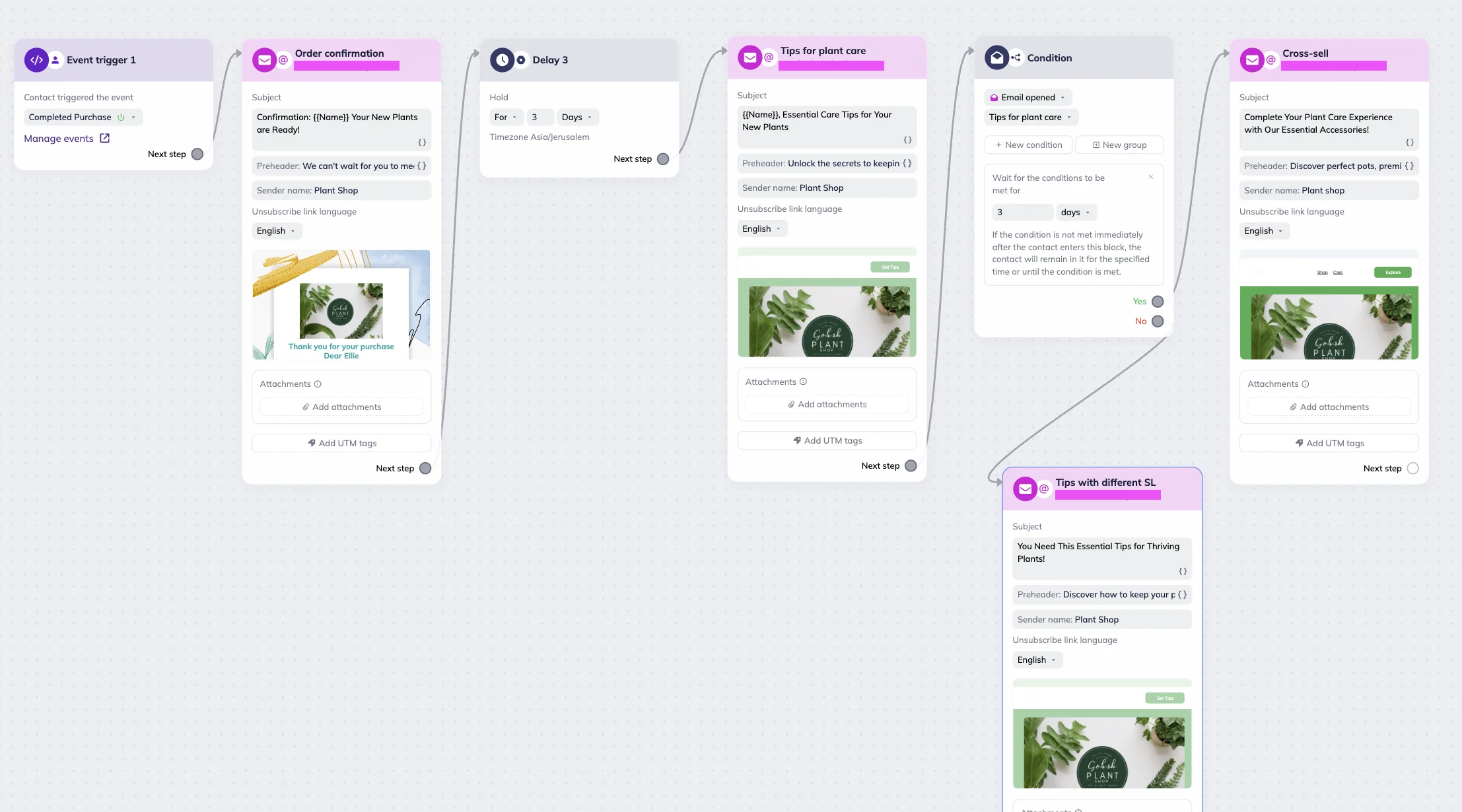Click the Order confirmation email envelope icon

tap(264, 60)
